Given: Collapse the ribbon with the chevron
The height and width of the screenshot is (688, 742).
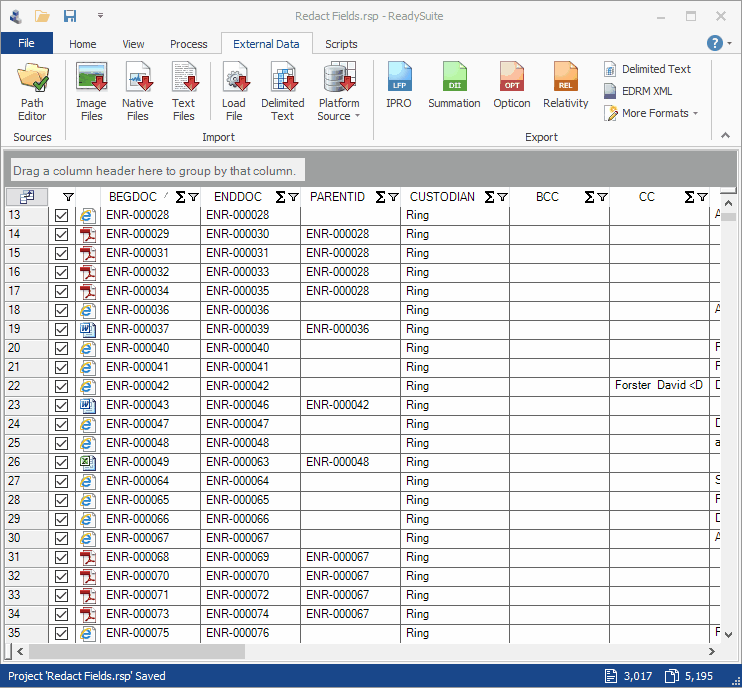Looking at the screenshot, I should point(725,135).
